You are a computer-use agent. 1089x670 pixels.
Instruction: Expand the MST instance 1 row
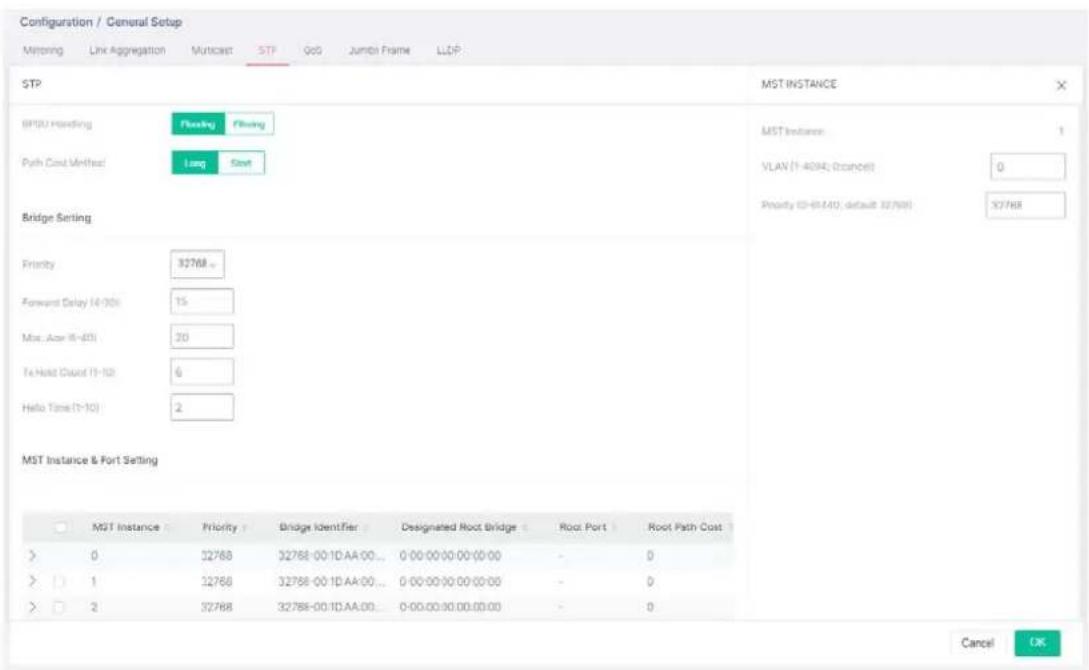[x=33, y=581]
